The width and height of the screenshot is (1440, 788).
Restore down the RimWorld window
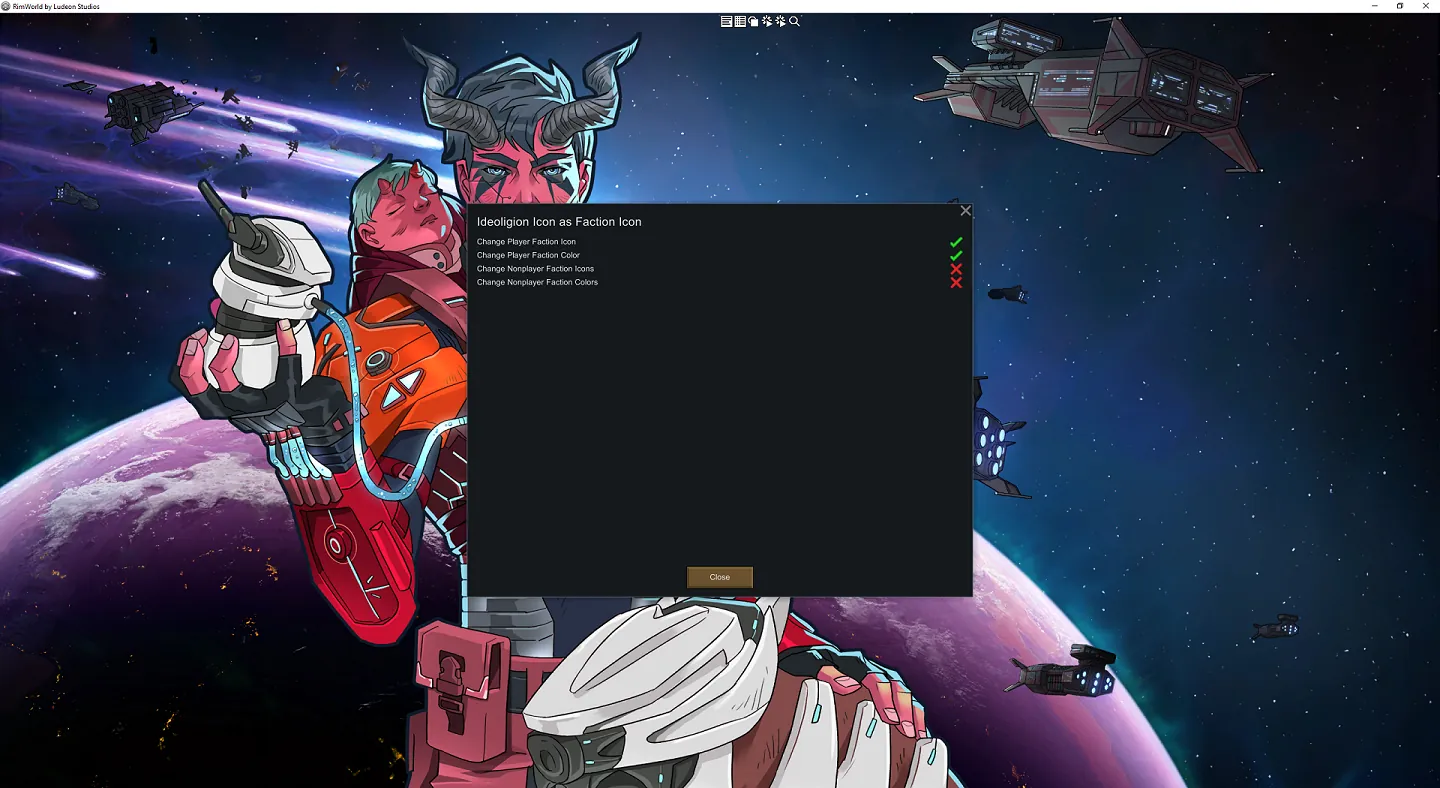pos(1399,6)
